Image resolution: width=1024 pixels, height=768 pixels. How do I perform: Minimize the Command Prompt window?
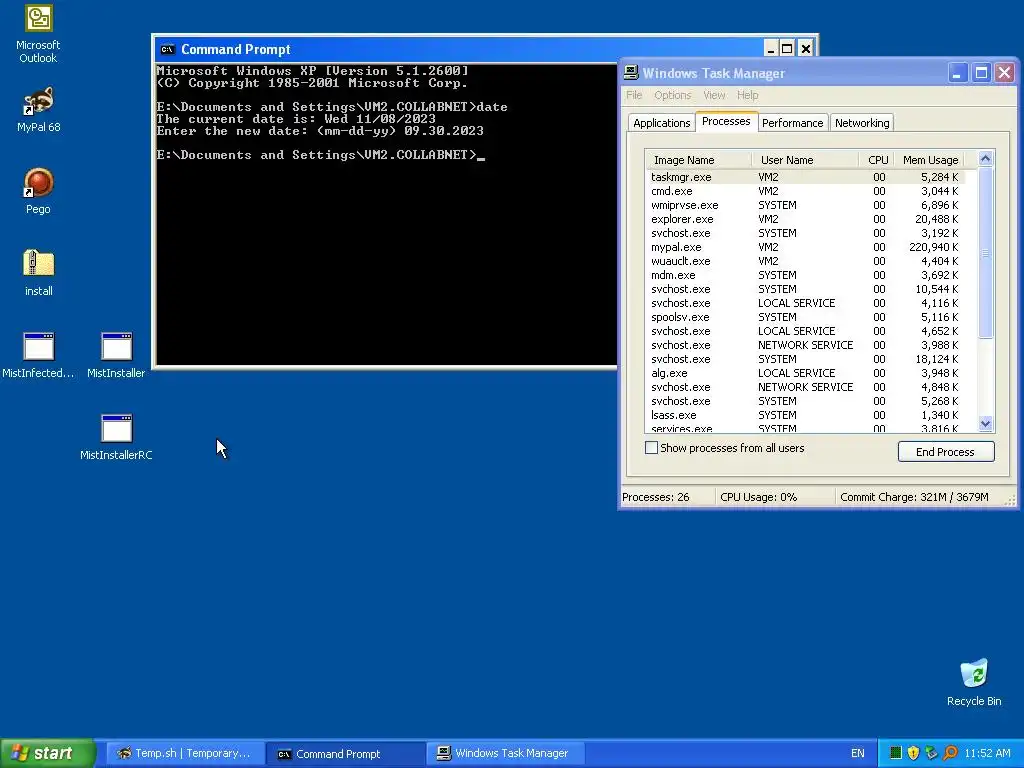pos(771,49)
